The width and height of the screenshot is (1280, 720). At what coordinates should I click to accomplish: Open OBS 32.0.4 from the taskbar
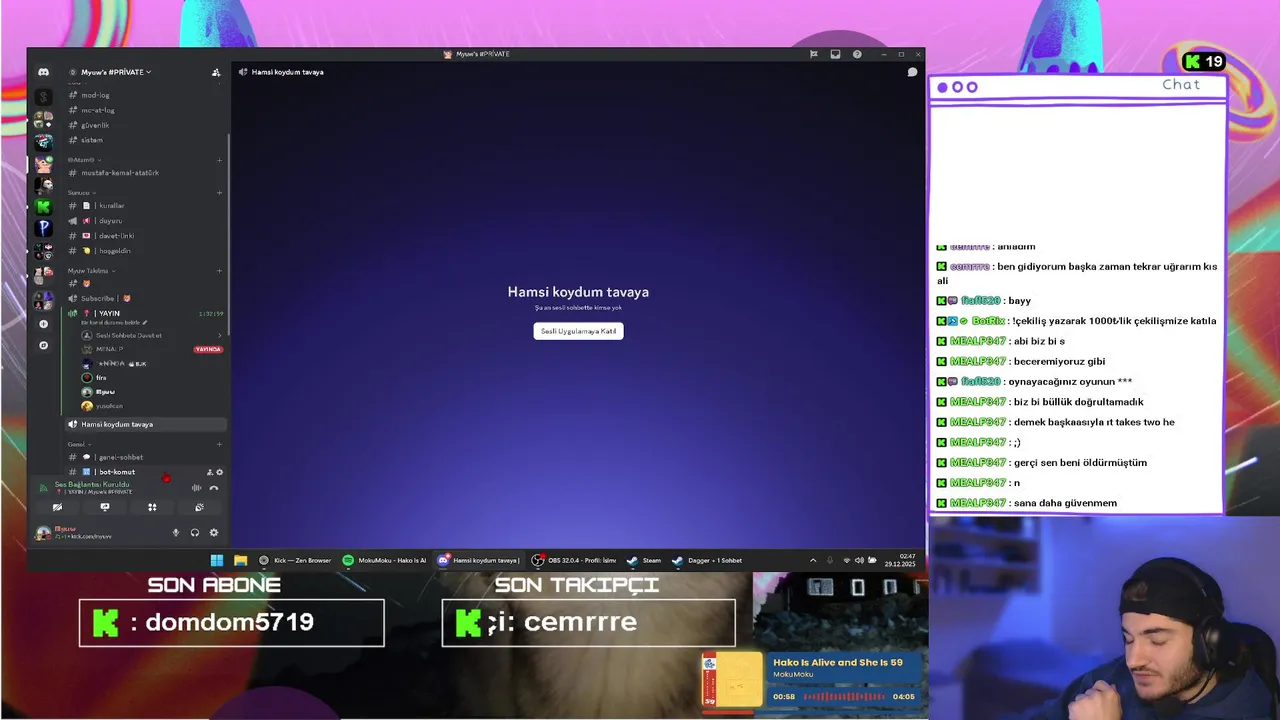[574, 560]
